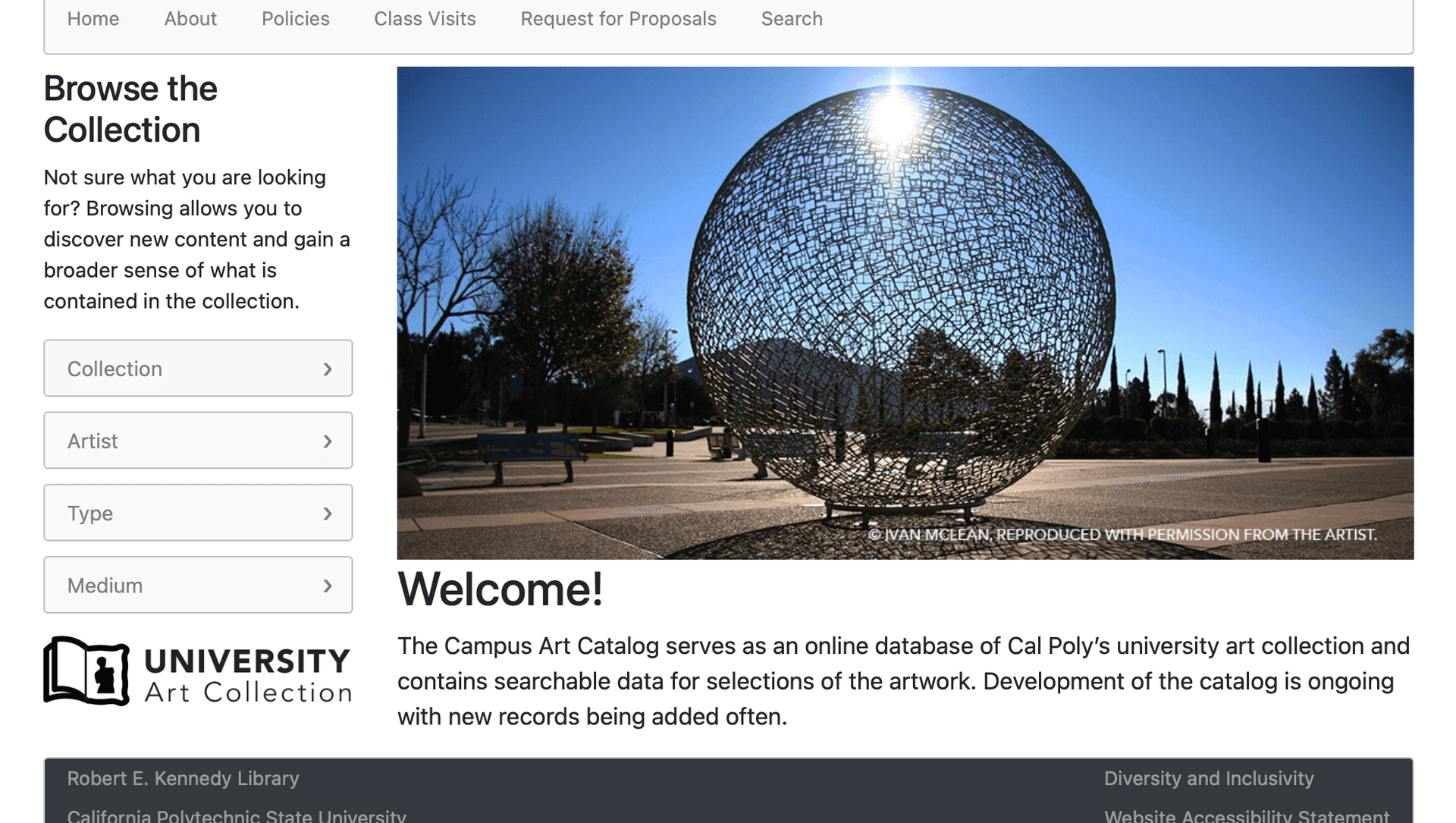Click the book icon in the logo
The image size is (1456, 823).
[87, 671]
